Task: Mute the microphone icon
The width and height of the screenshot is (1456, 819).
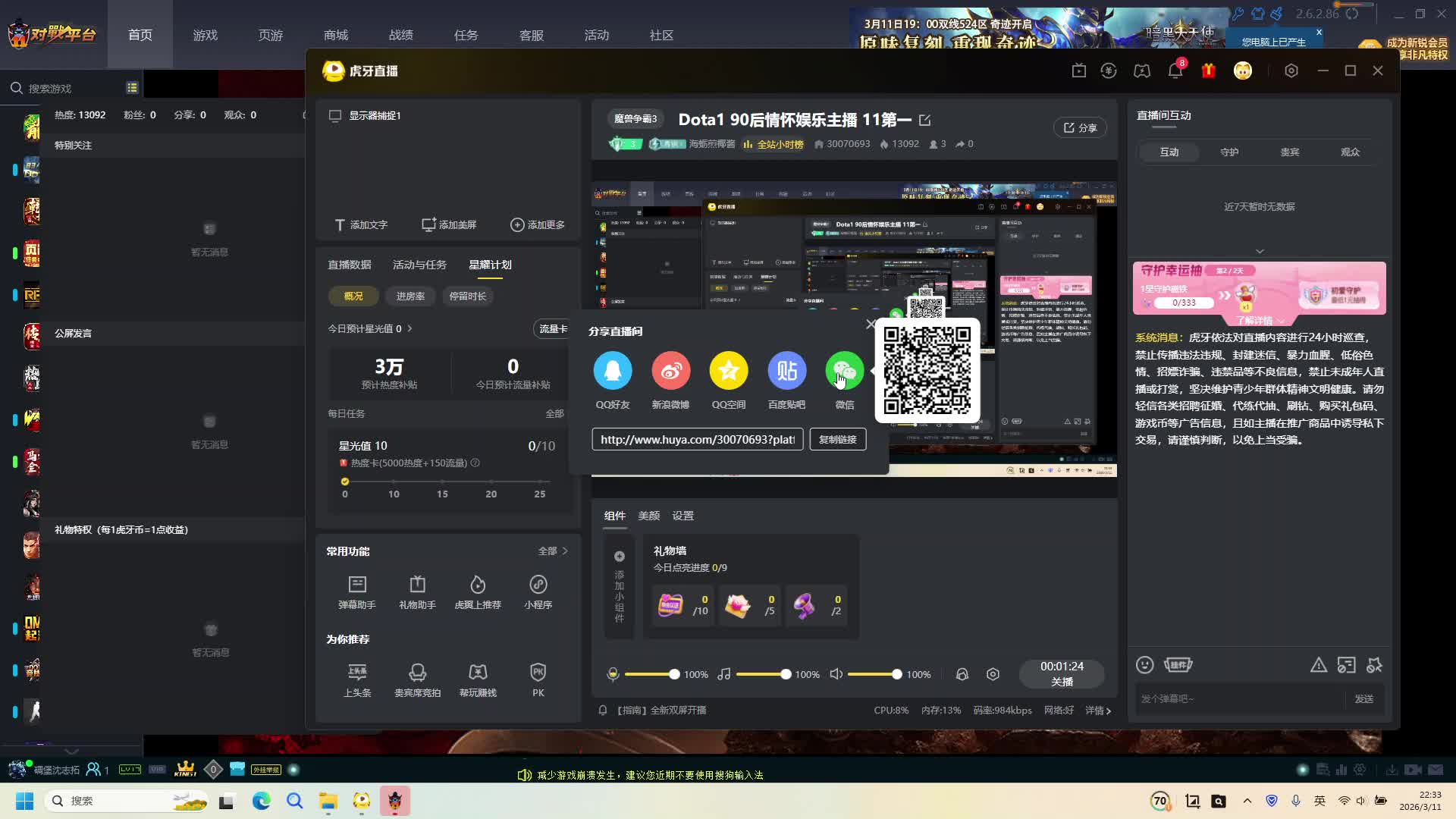Action: [613, 674]
